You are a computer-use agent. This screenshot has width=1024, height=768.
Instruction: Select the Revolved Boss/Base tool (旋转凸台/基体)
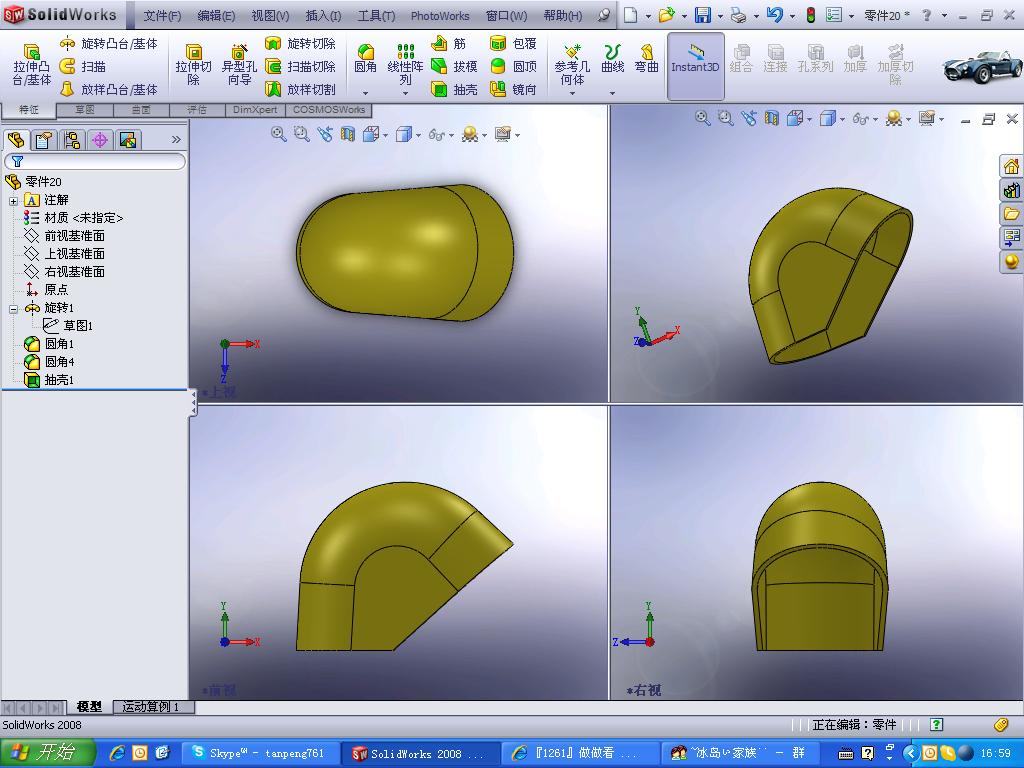point(108,44)
